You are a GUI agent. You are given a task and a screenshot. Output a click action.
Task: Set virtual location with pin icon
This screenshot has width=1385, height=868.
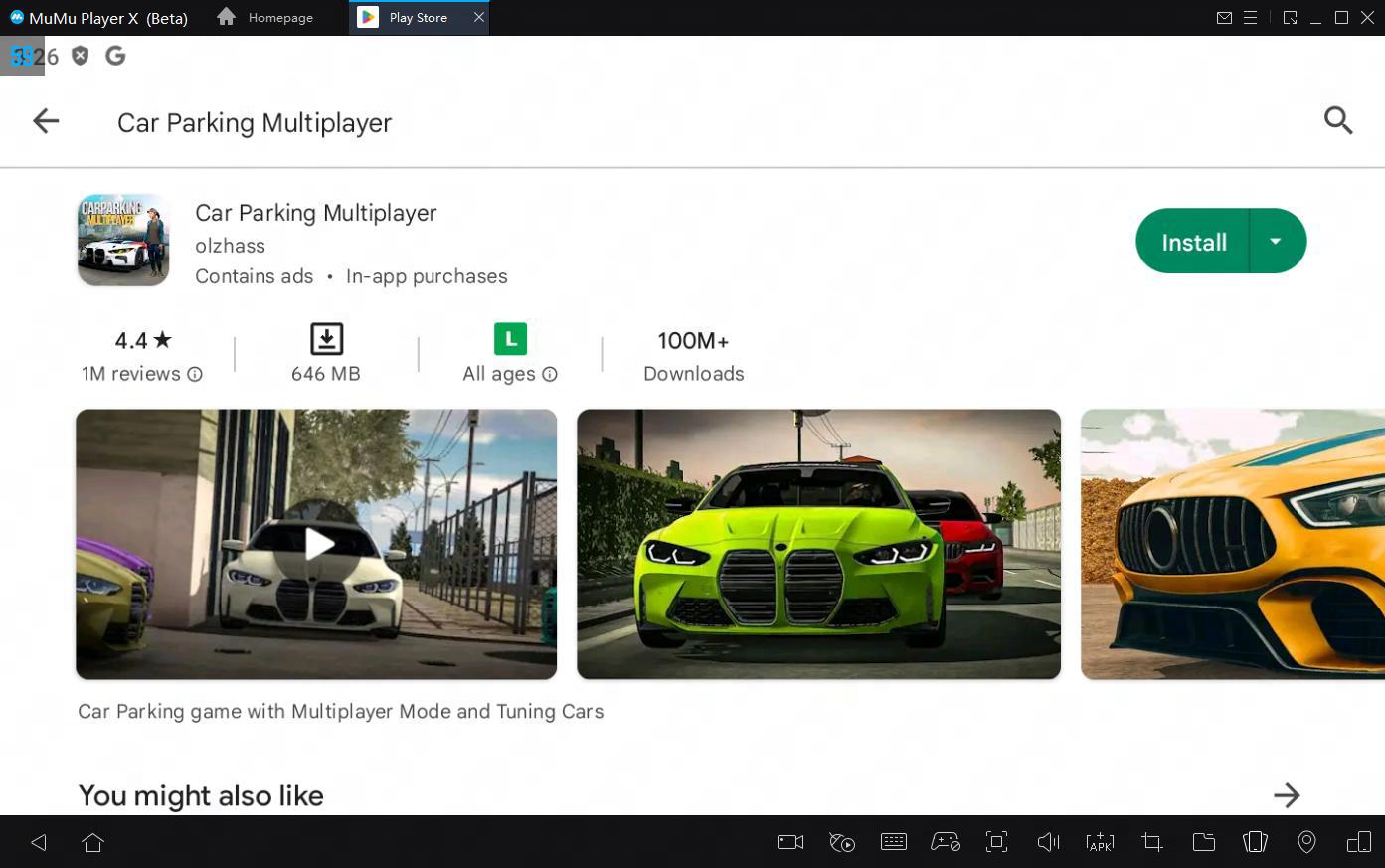tap(1306, 842)
